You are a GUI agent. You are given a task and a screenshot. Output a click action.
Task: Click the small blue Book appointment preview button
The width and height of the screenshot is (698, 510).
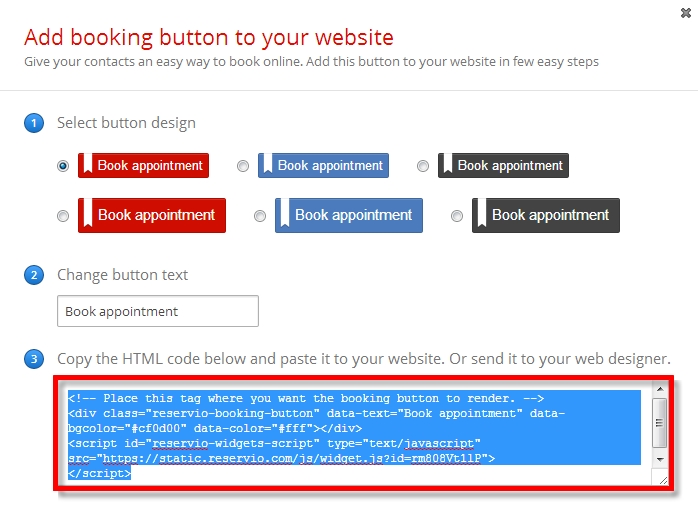[323, 166]
